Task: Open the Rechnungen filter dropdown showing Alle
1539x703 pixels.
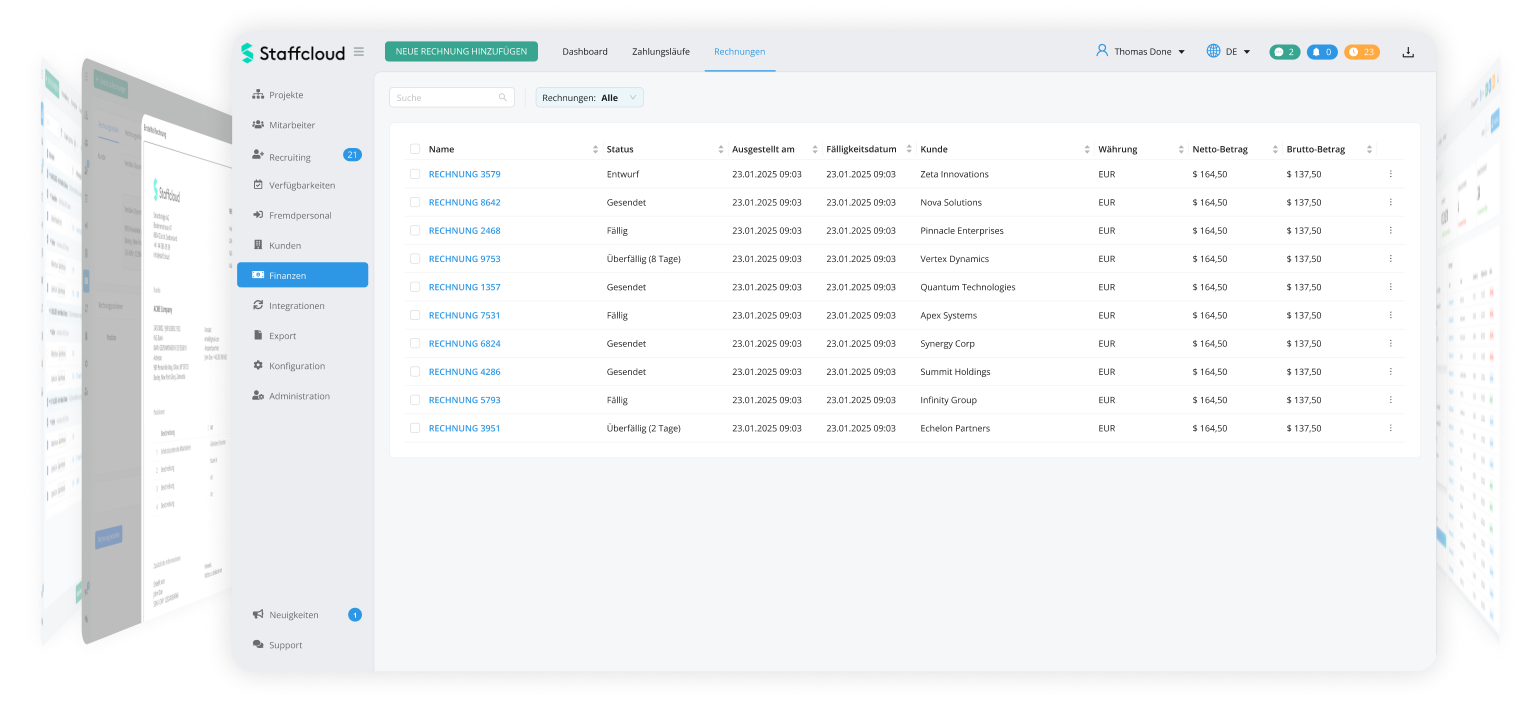Action: [x=589, y=97]
